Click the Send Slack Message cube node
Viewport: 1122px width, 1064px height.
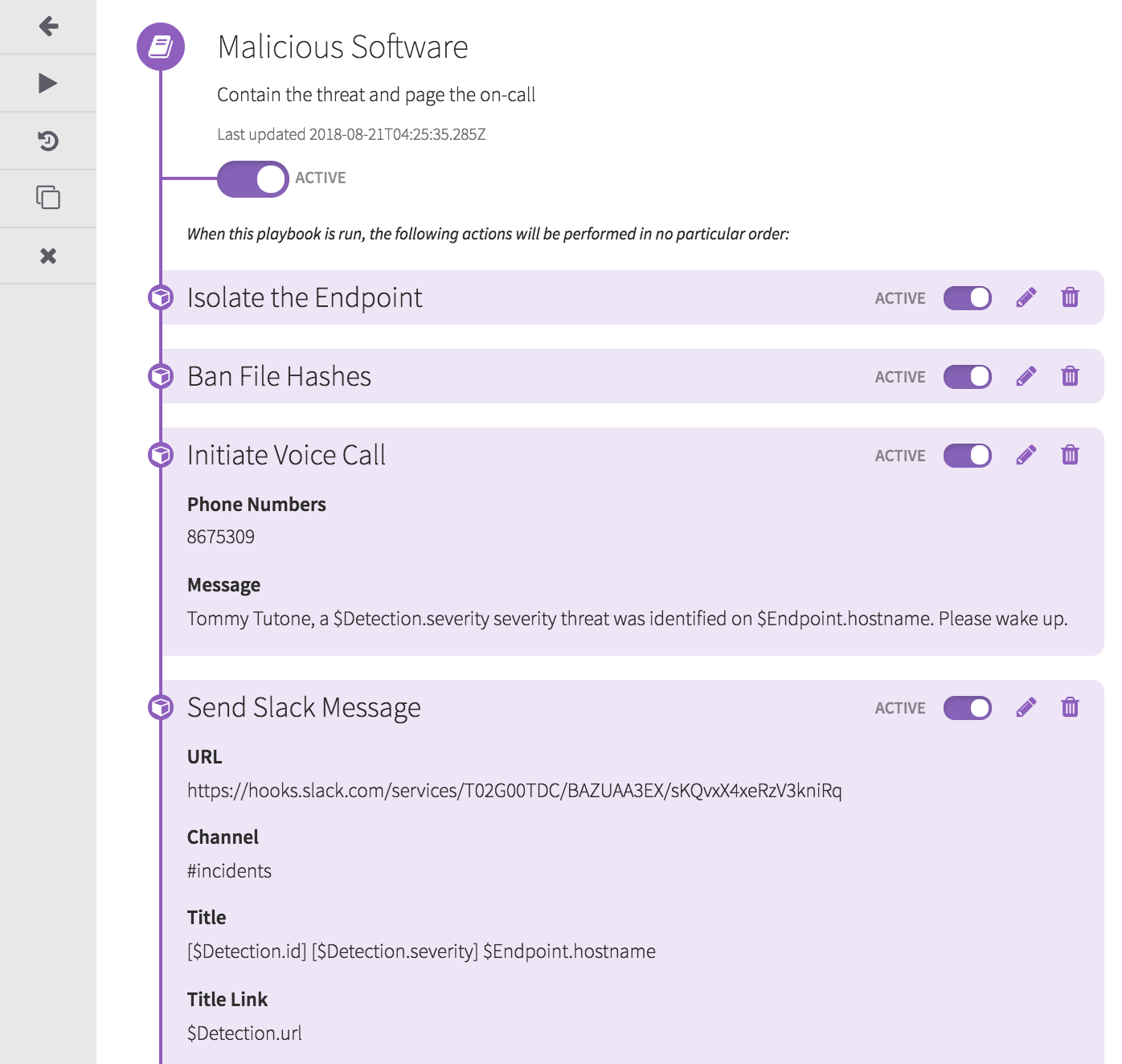161,707
